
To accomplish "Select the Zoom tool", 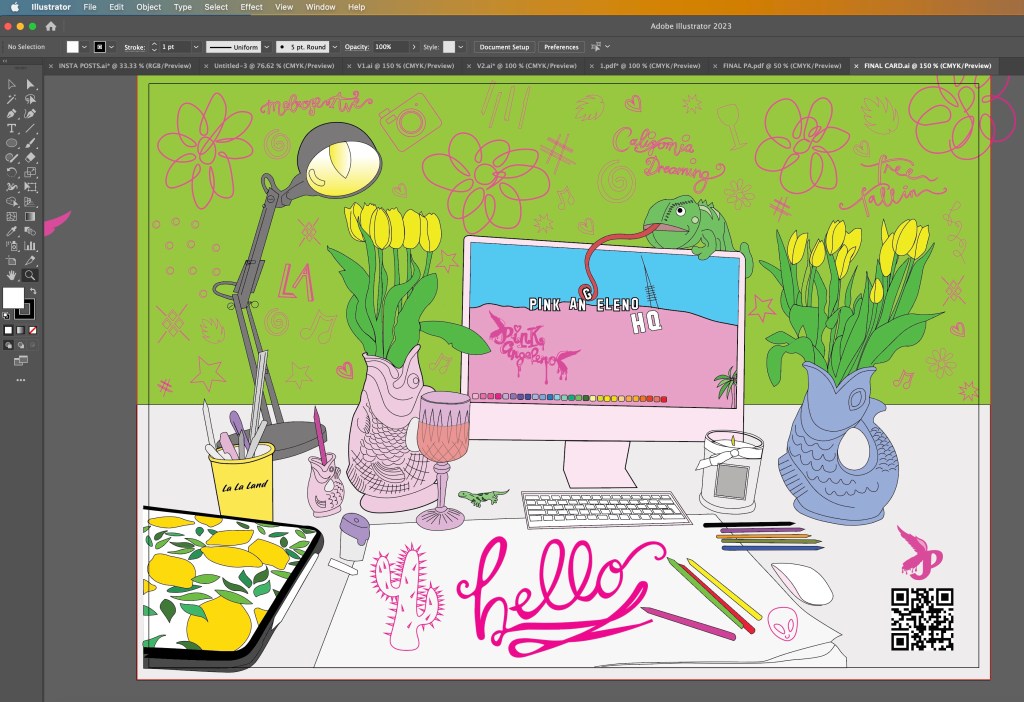I will (31, 274).
